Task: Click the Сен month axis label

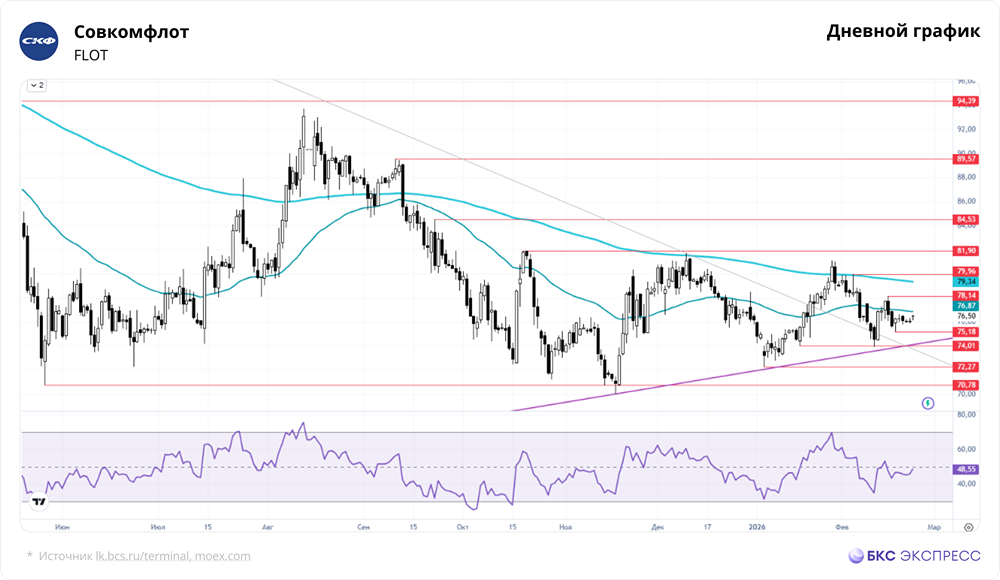Action: [x=363, y=527]
